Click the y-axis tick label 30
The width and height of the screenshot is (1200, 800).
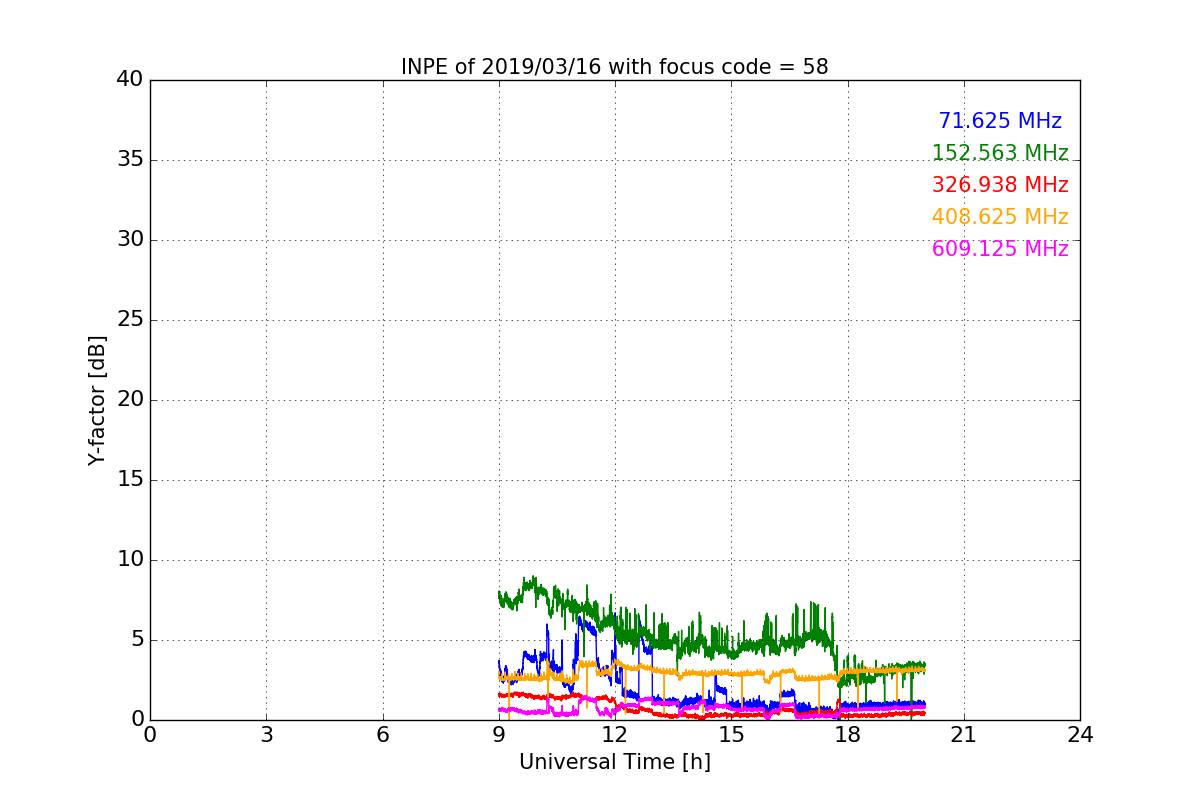coord(130,240)
